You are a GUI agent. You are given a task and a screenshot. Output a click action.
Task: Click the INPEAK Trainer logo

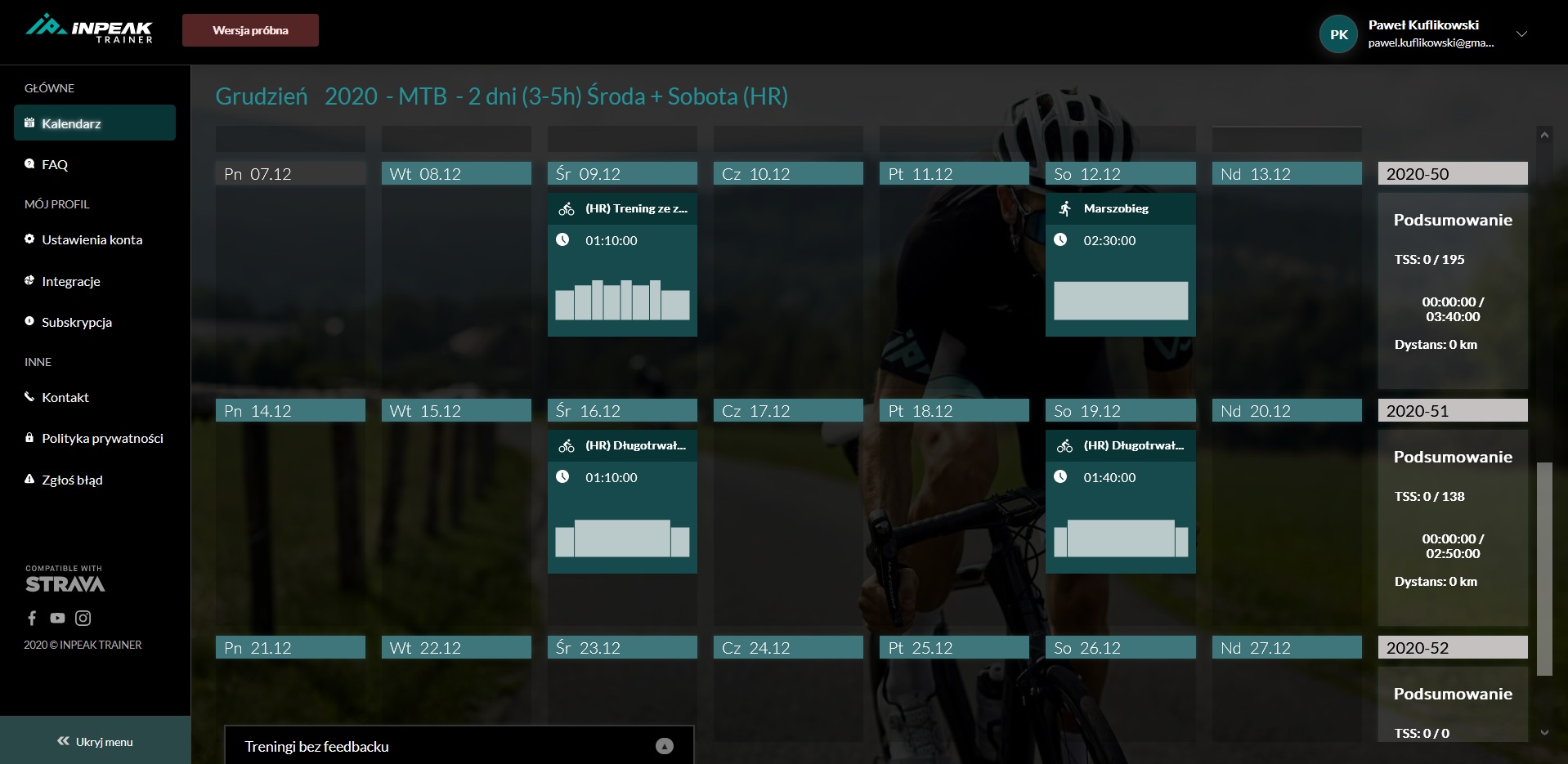[89, 29]
